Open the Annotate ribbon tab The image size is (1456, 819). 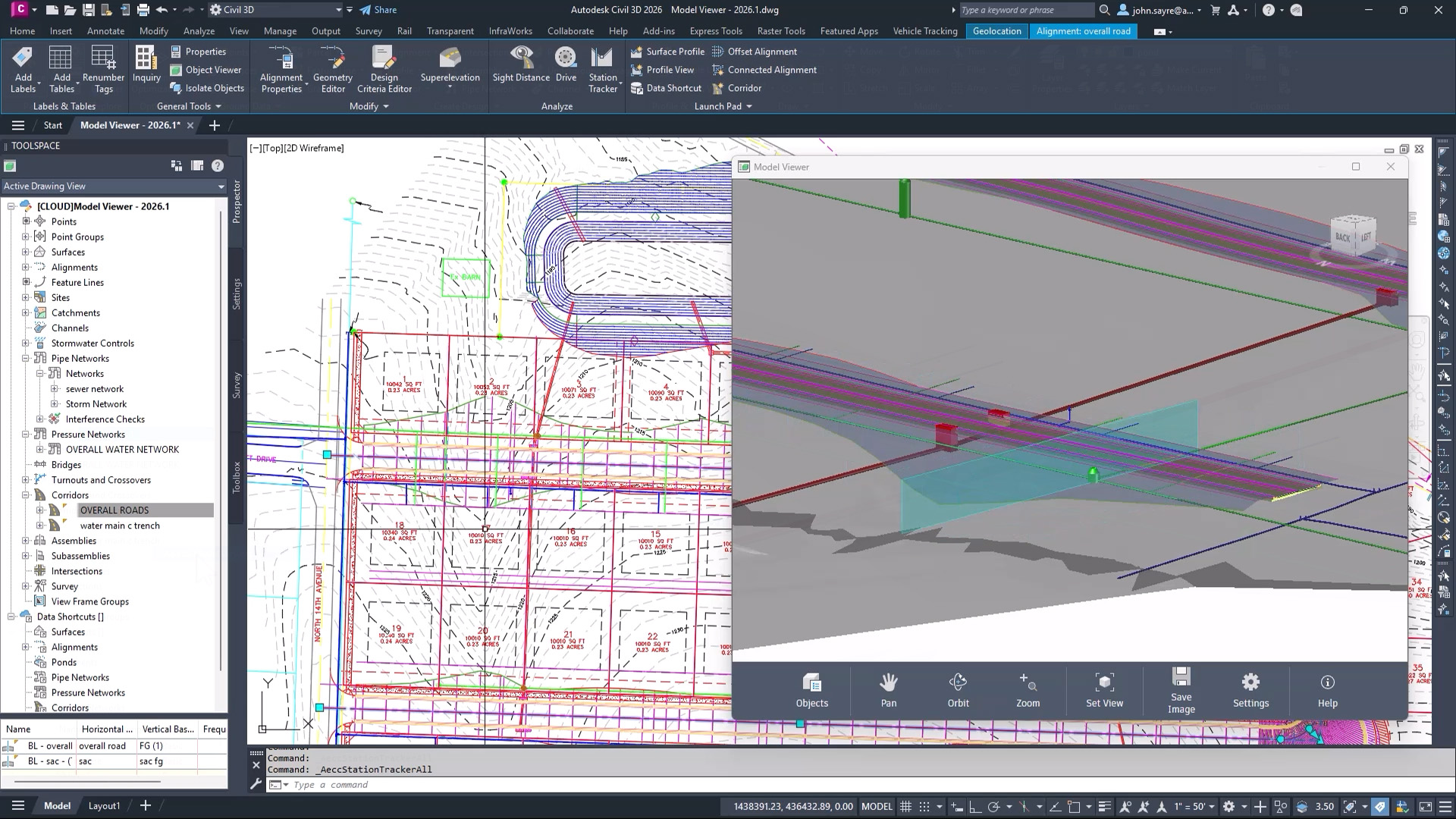[105, 31]
